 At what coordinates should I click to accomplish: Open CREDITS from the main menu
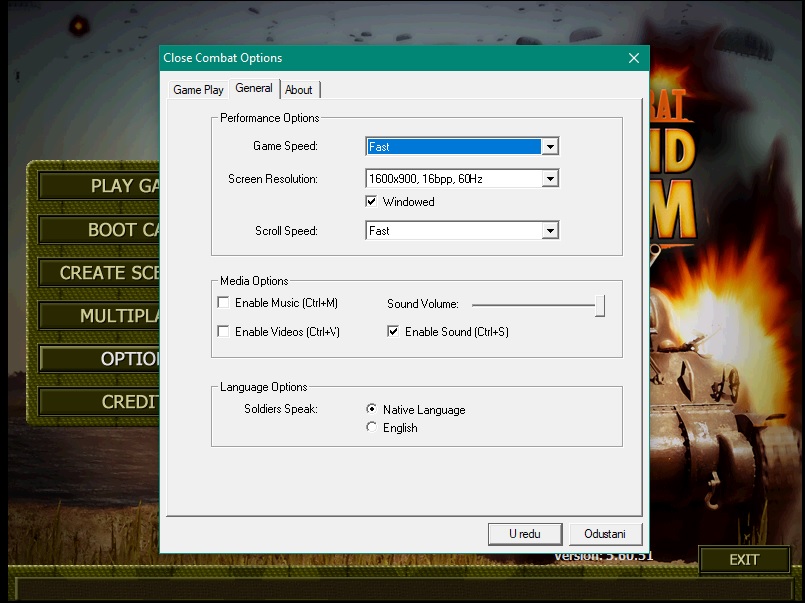click(99, 402)
